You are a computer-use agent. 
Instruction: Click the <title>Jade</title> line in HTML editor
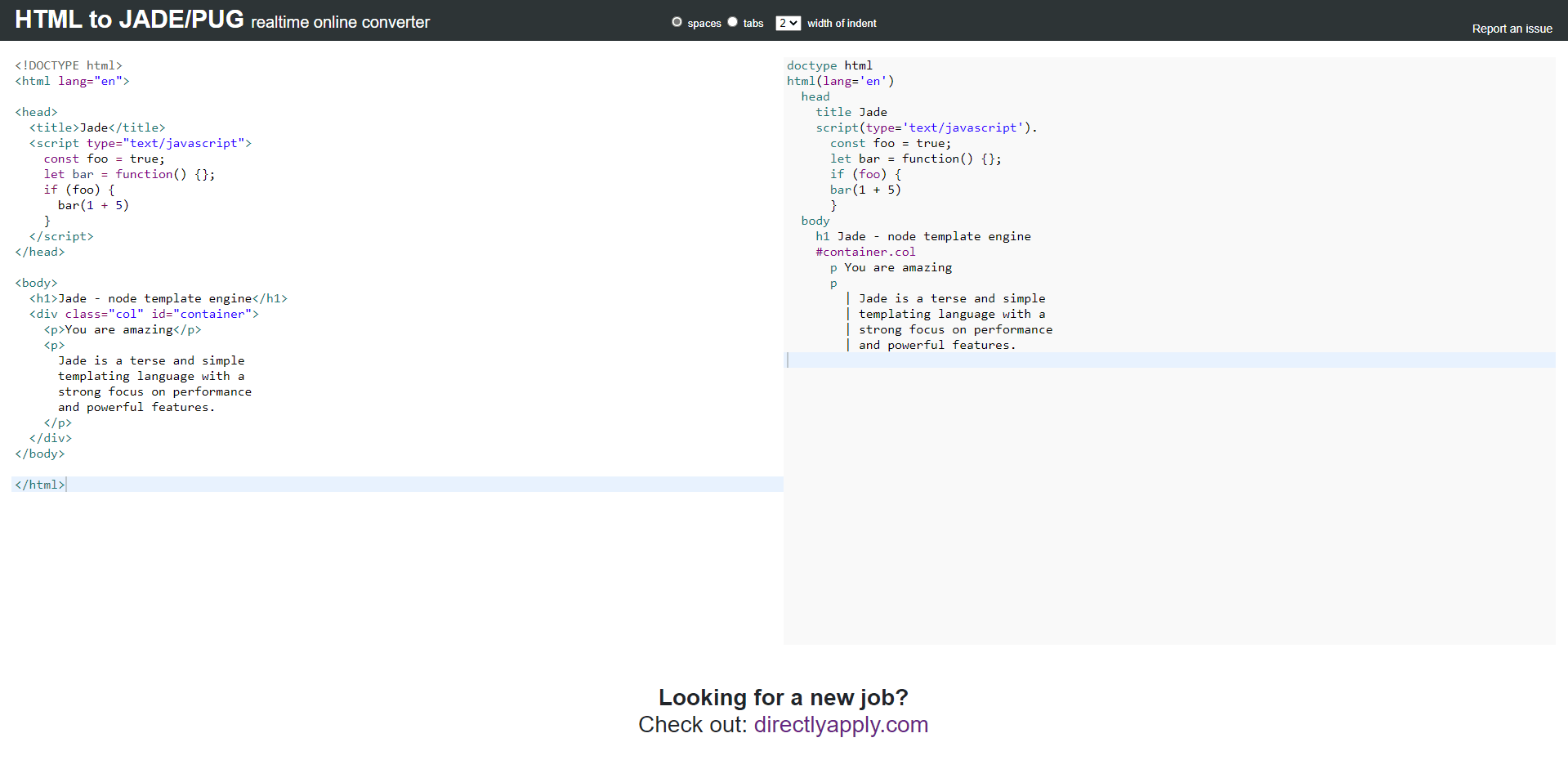tap(97, 127)
